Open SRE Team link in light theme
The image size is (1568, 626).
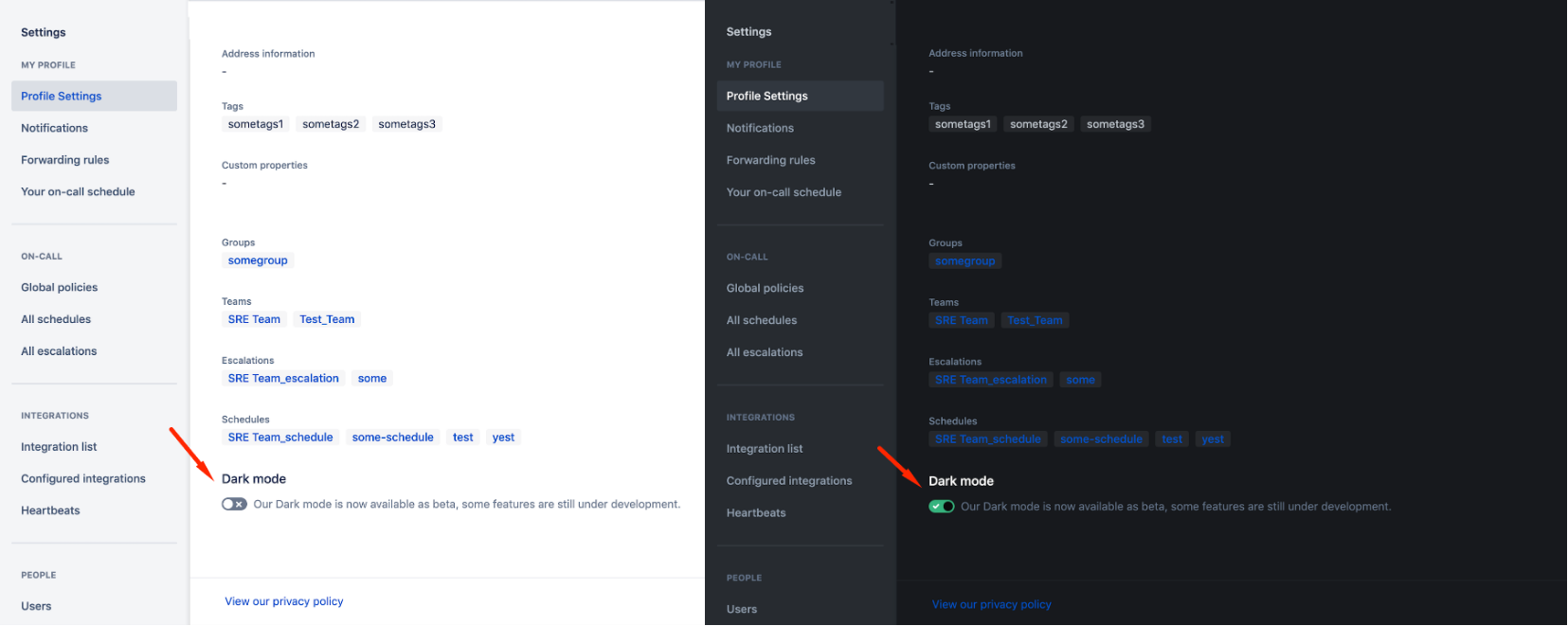tap(254, 319)
